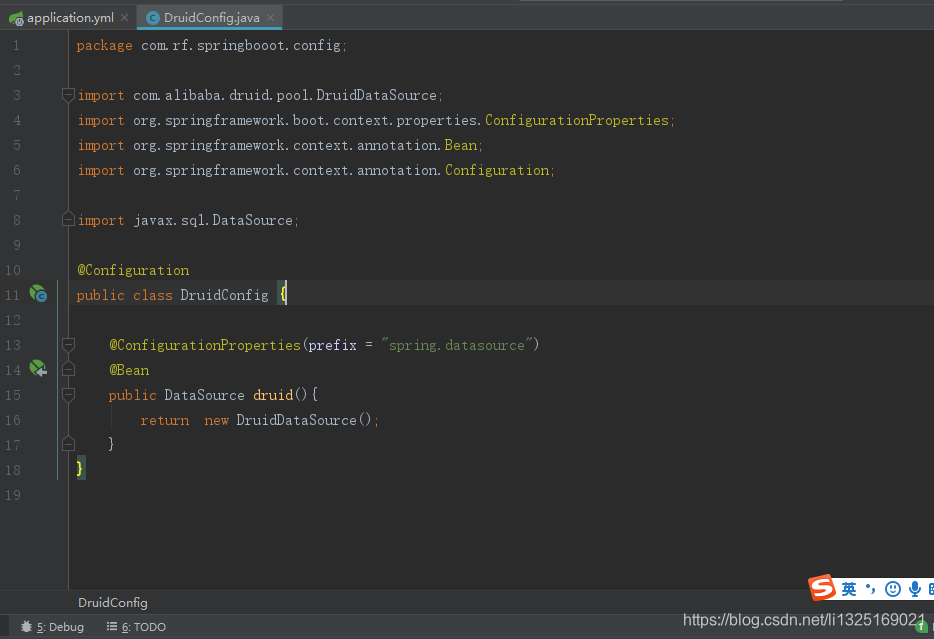This screenshot has height=639, width=934.
Task: Close the application.yml tab
Action: [125, 17]
